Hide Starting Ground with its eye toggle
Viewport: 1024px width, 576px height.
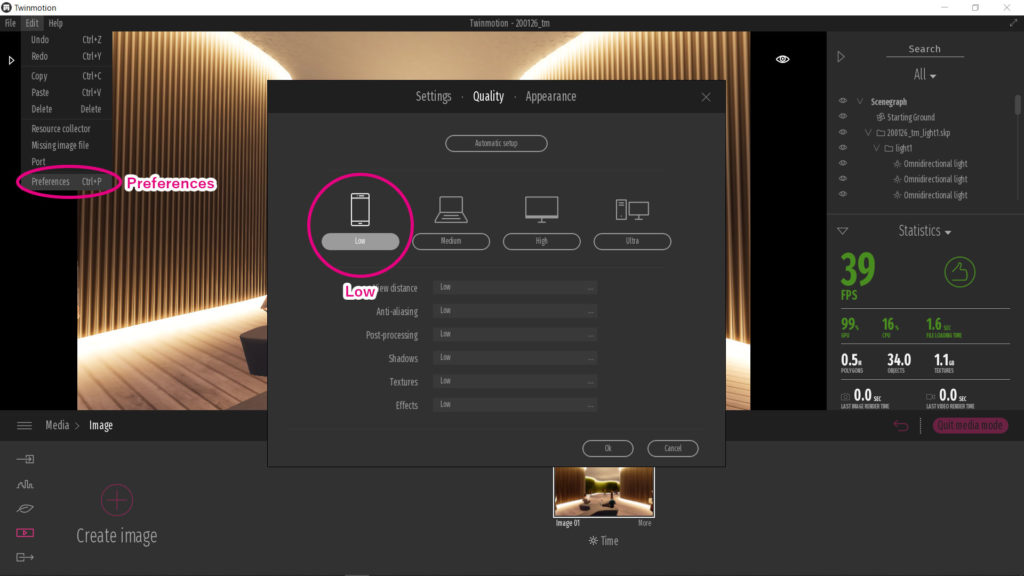[843, 117]
